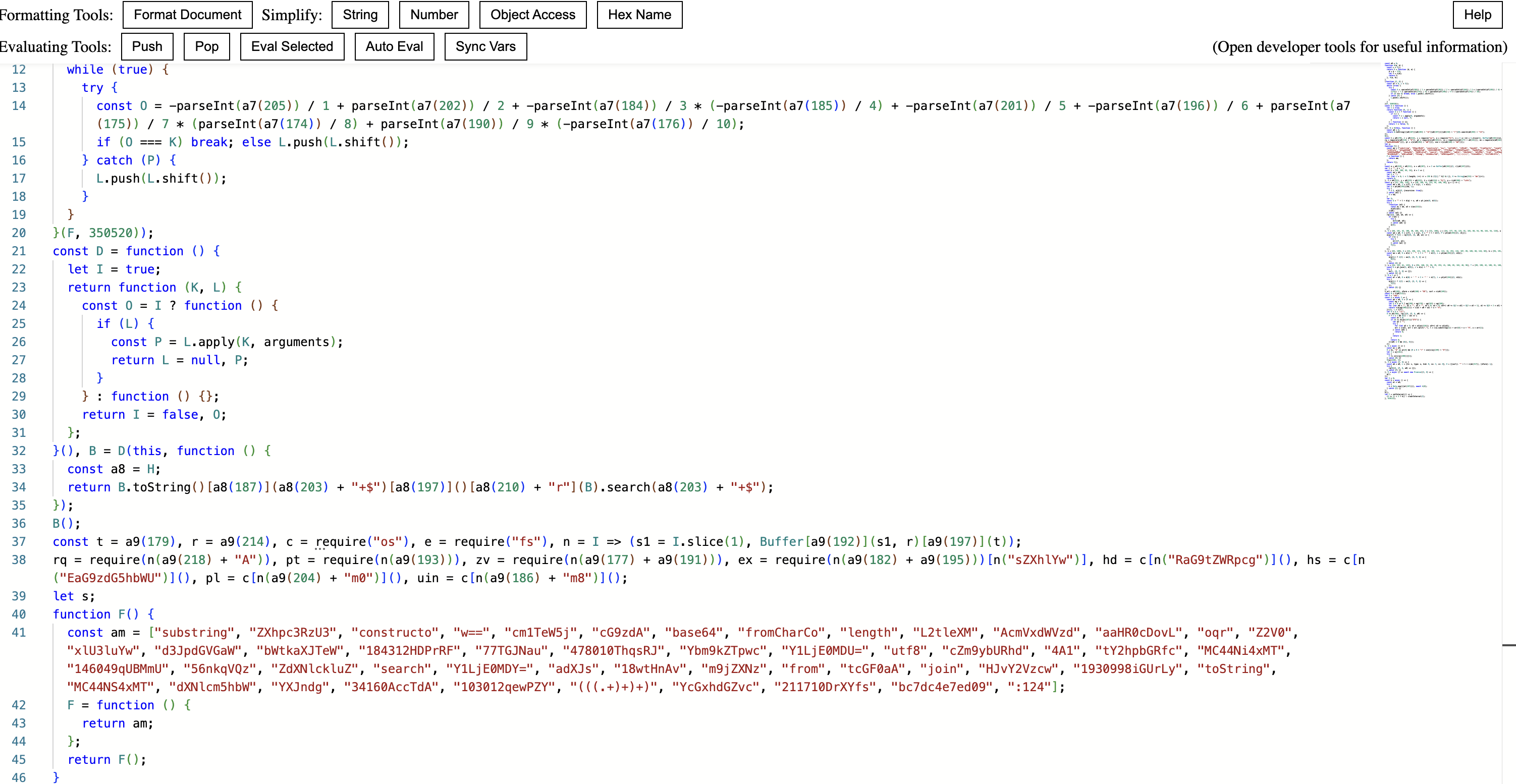Screen dimensions: 1516x784
Task: Click the Pop button
Action: (206, 46)
